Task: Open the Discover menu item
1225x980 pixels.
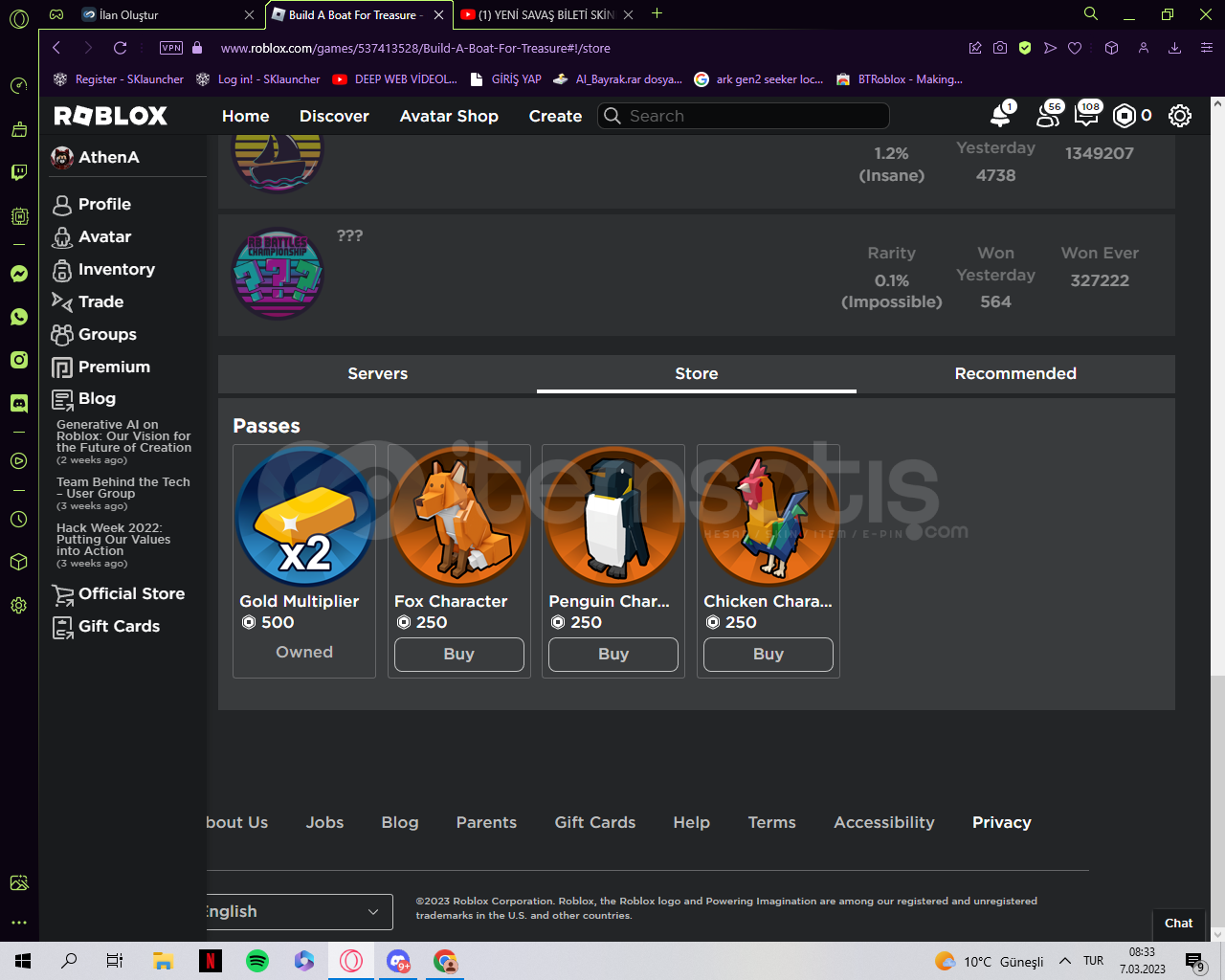Action: 334,115
